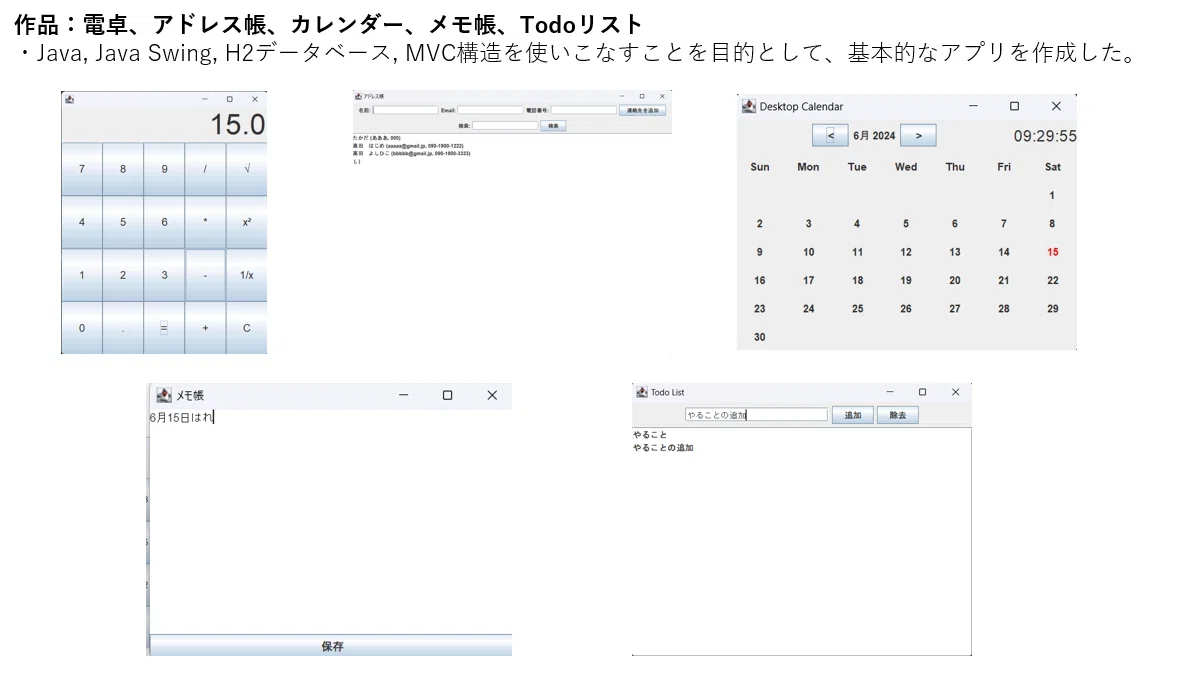Focus the 電話番号 field in address book
Screen dimensions: 1197x681
[x=583, y=110]
